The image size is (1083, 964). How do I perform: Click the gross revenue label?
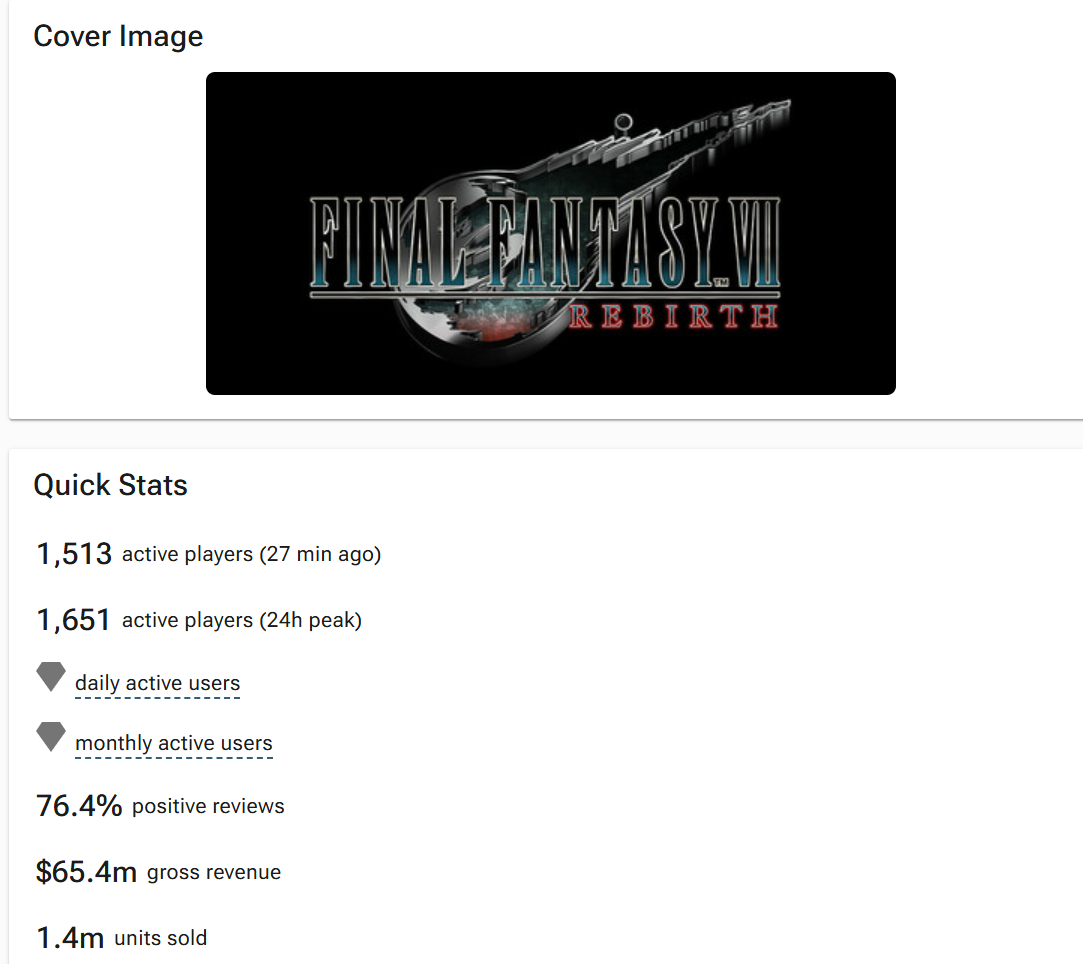pyautogui.click(x=214, y=872)
